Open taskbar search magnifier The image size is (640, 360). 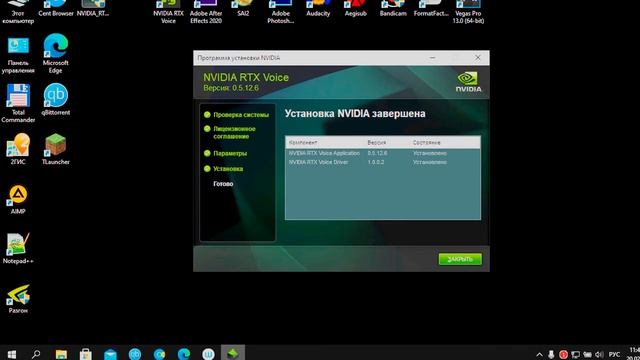click(x=36, y=354)
